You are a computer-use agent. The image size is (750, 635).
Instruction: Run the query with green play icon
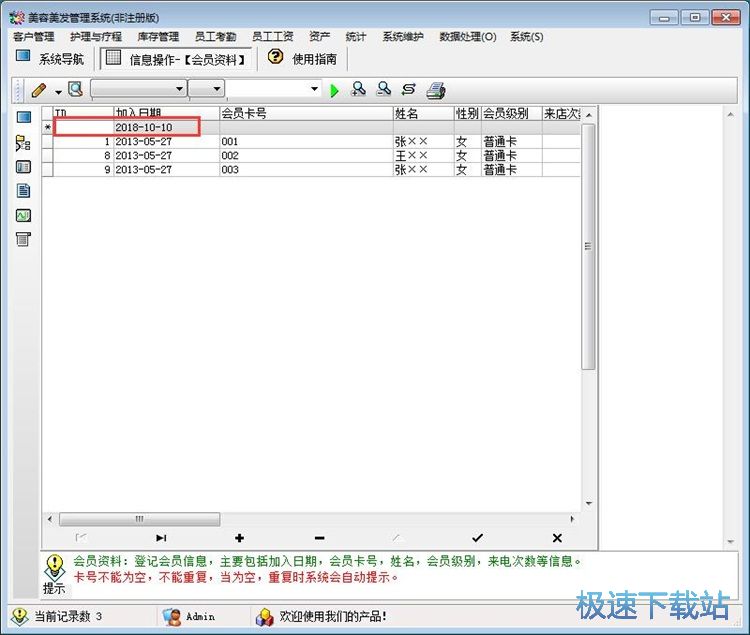(x=334, y=90)
